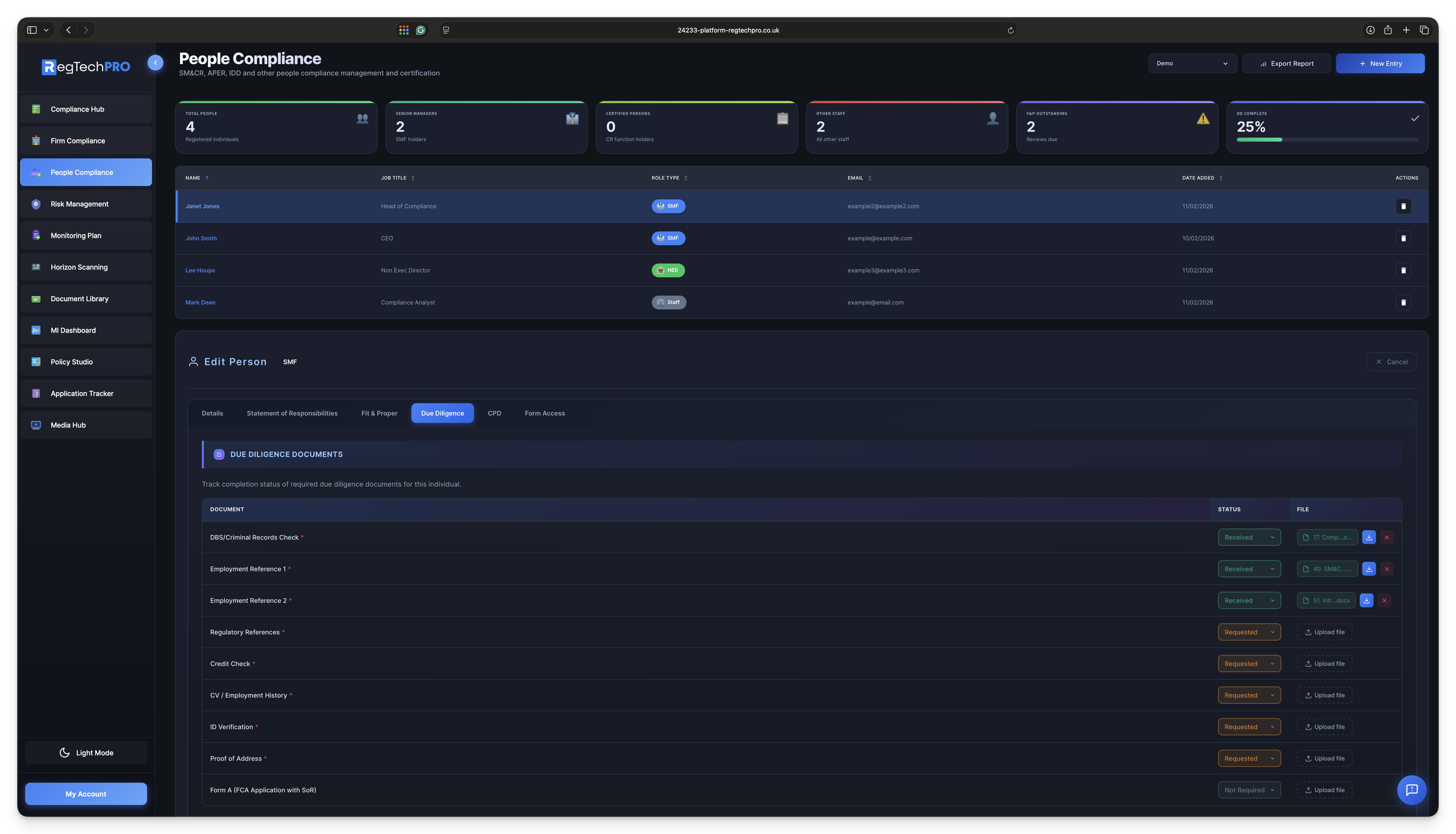
Task: Switch to the Fit & Proper tab
Action: [379, 413]
